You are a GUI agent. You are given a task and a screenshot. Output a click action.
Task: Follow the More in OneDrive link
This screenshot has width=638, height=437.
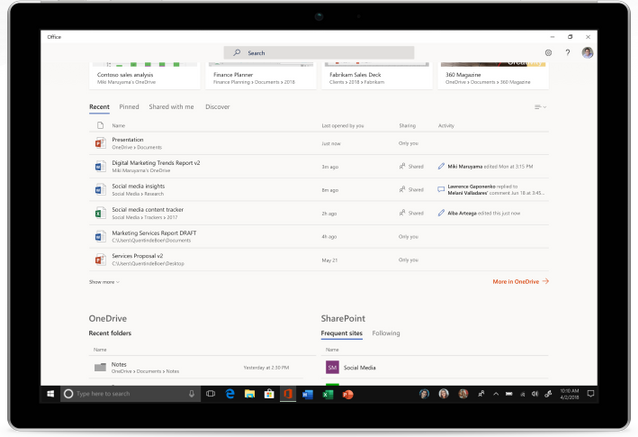[x=520, y=282]
